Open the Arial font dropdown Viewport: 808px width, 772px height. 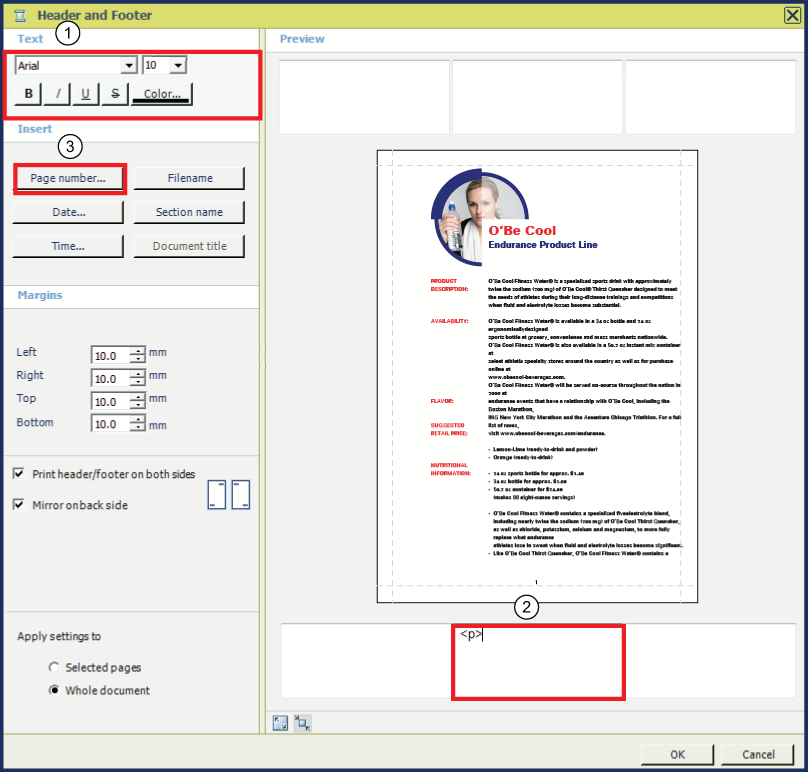pyautogui.click(x=128, y=65)
